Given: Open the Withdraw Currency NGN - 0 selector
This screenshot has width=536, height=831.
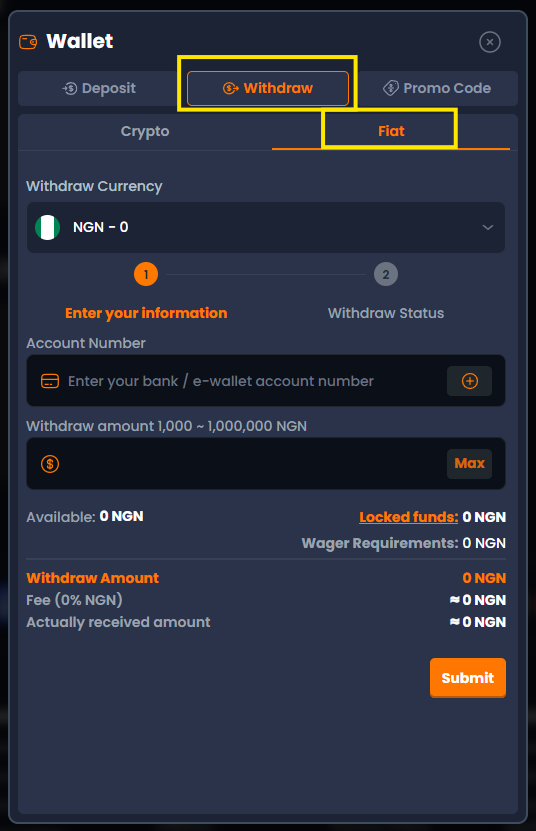Looking at the screenshot, I should (266, 227).
